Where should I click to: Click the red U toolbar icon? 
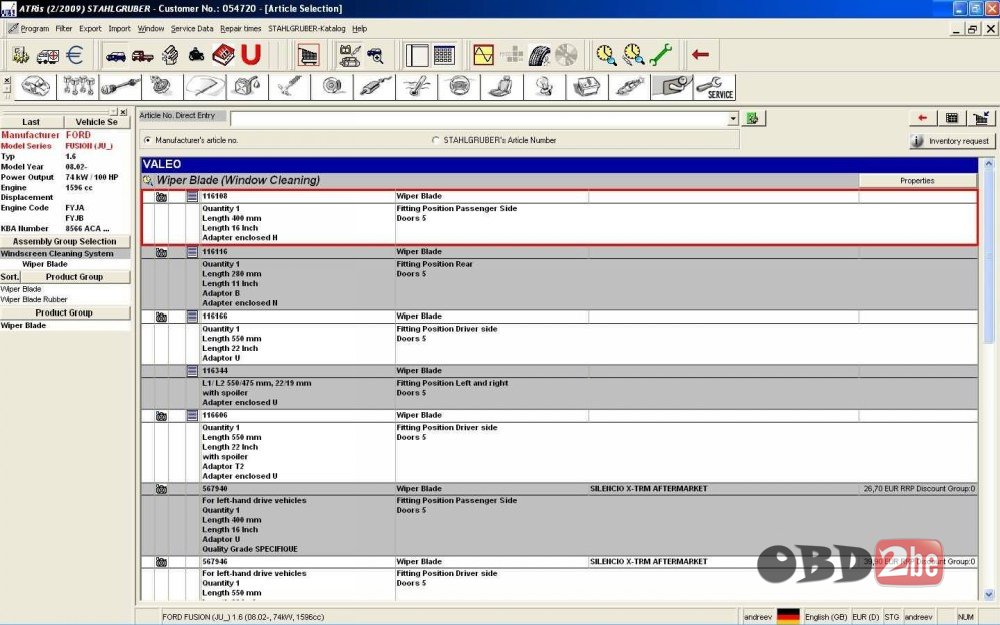251,55
